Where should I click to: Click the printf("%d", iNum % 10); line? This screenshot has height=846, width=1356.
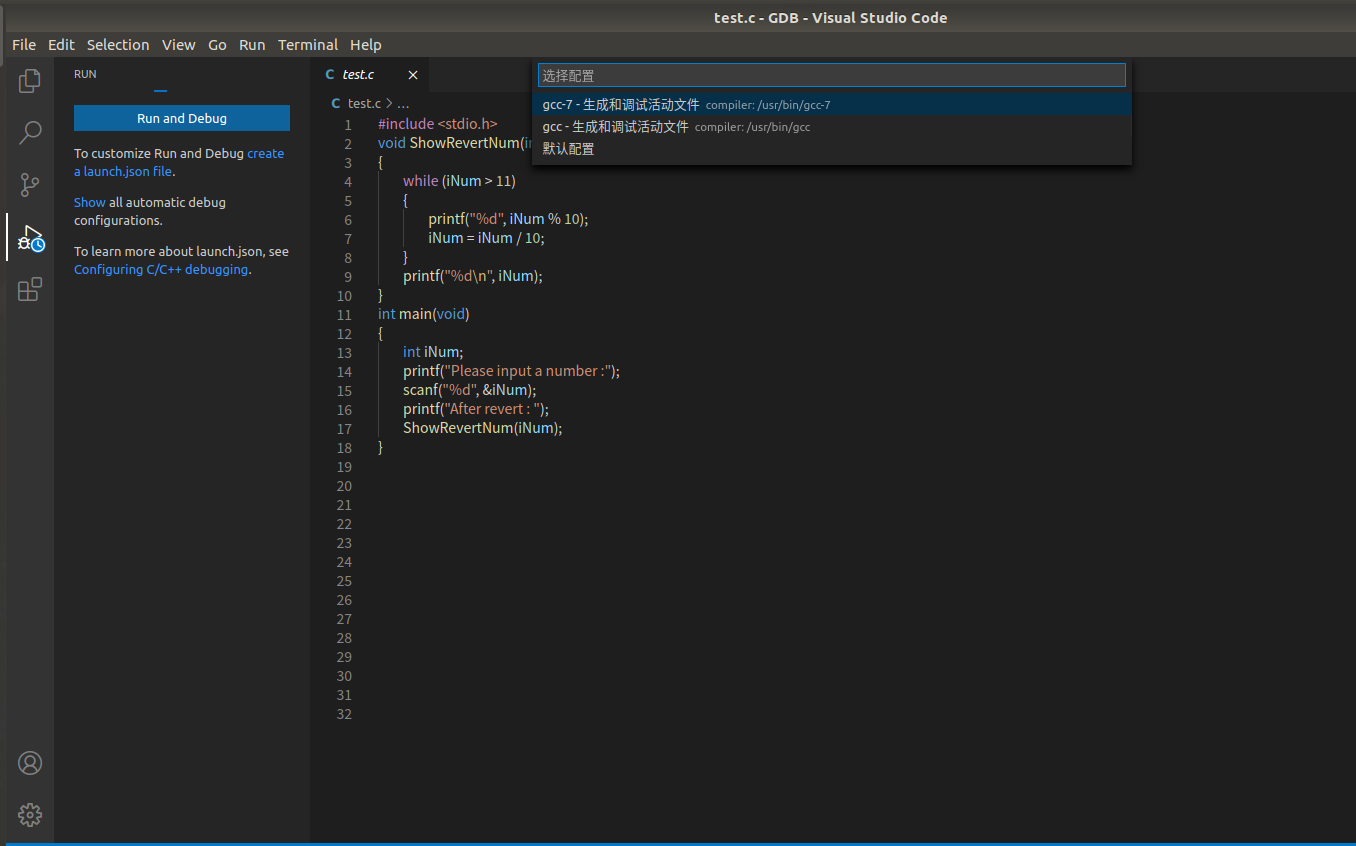point(508,219)
